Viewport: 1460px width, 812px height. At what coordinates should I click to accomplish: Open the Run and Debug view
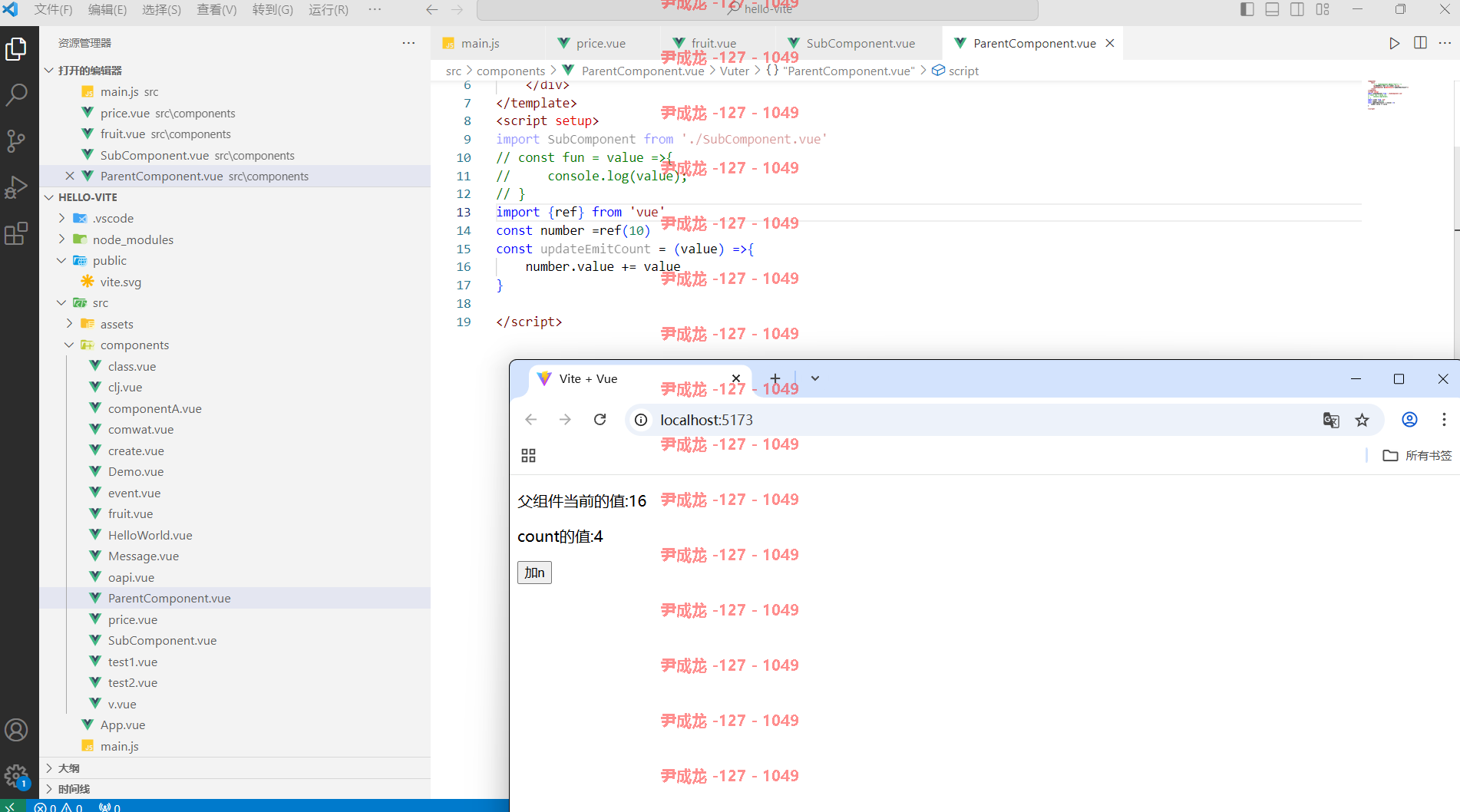(x=16, y=187)
